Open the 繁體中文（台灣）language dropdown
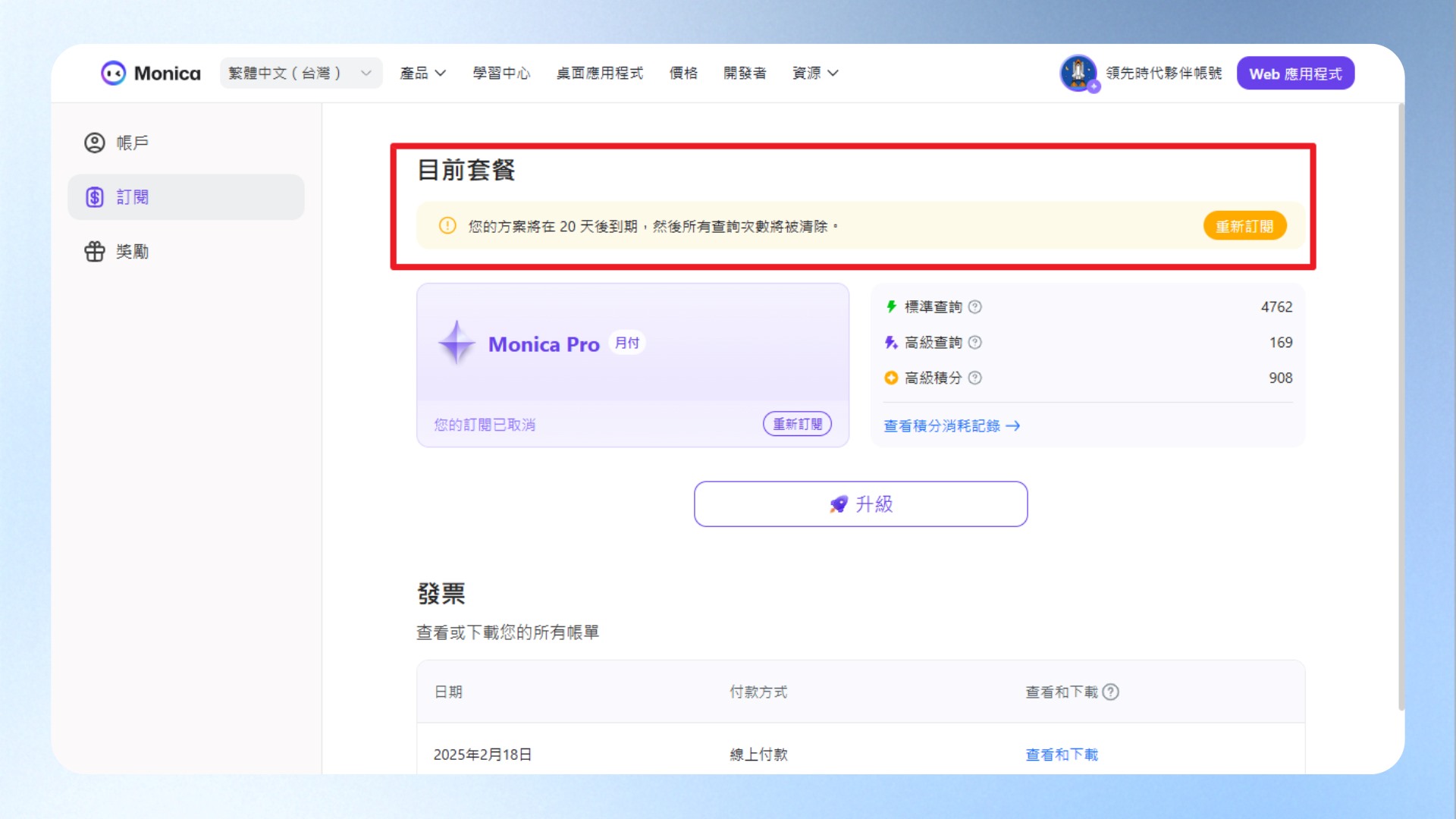The width and height of the screenshot is (1456, 819). [301, 73]
